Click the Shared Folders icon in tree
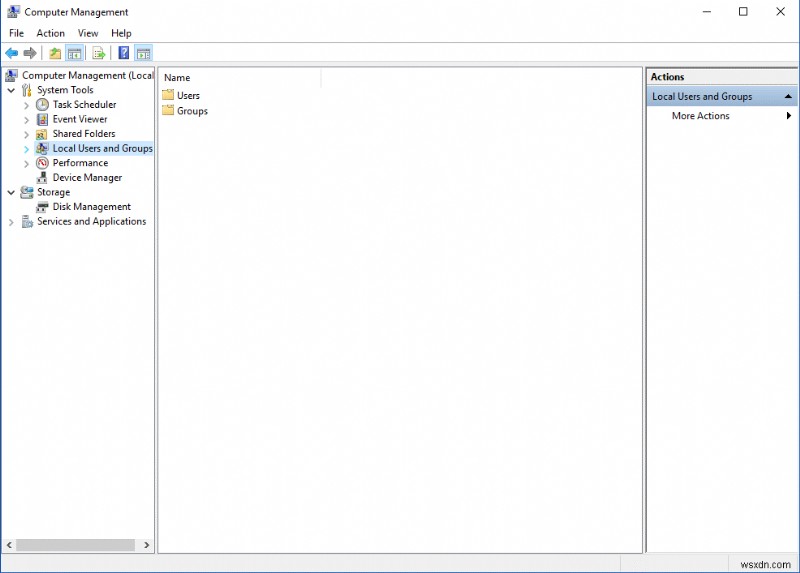The image size is (800, 573). [x=42, y=134]
